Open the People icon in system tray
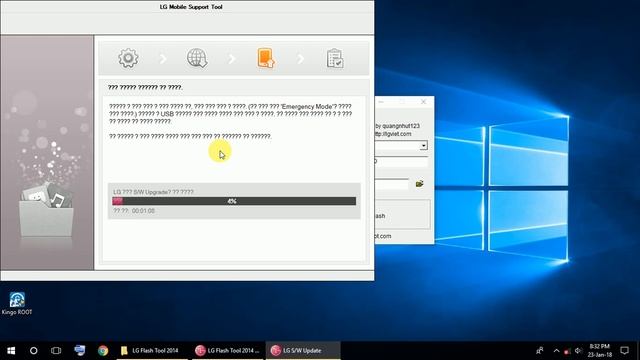 (540, 351)
